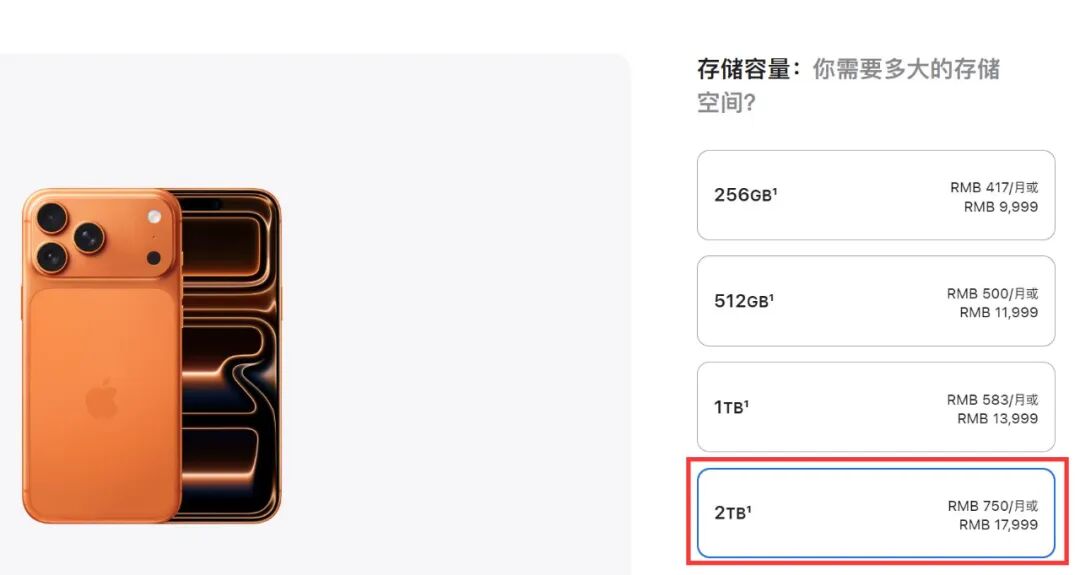Image resolution: width=1080 pixels, height=575 pixels.
Task: Click the RMB 11,999 price text
Action: tap(998, 313)
